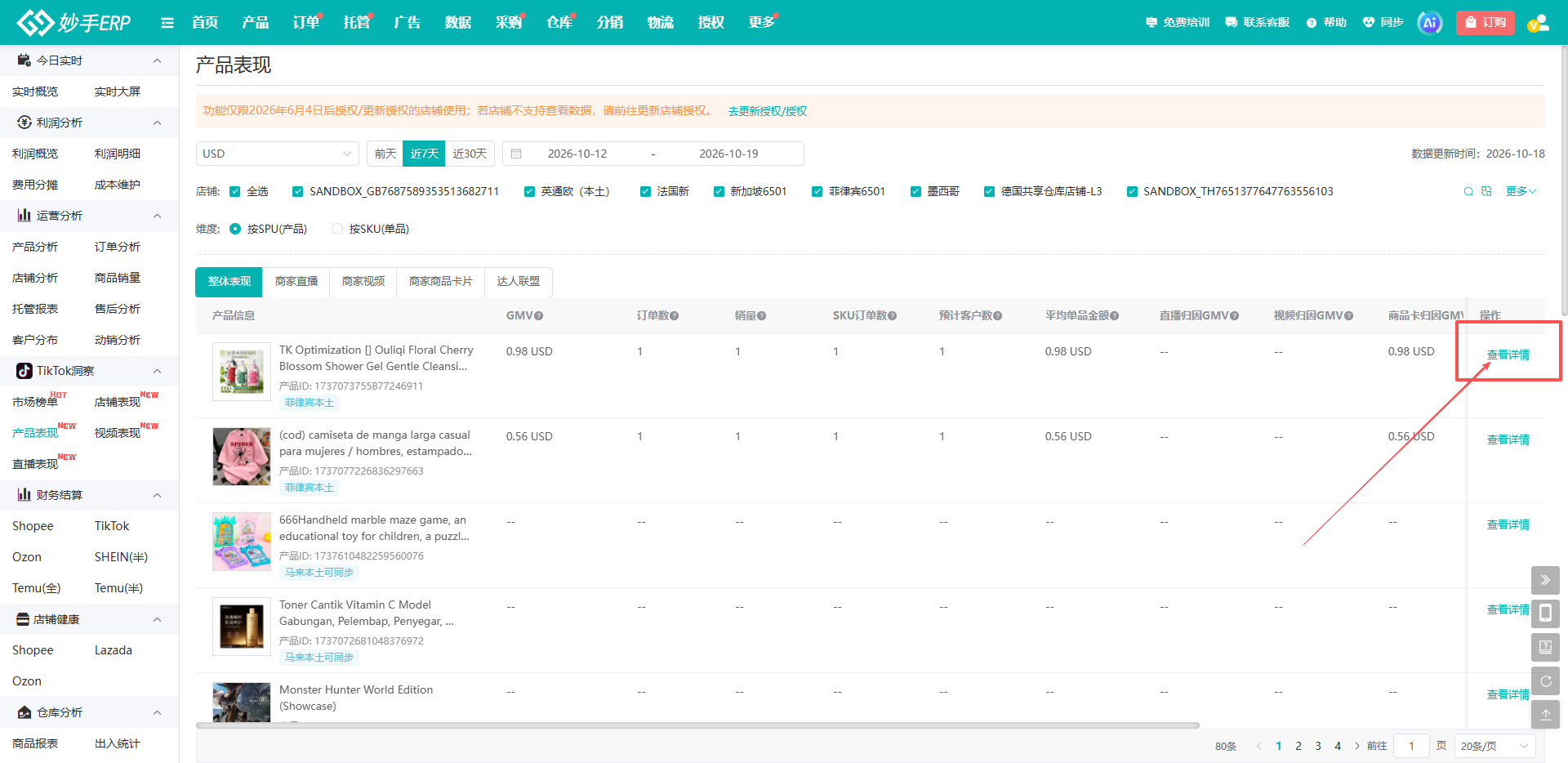
Task: Expand the 更多 stores dropdown
Action: click(1521, 191)
